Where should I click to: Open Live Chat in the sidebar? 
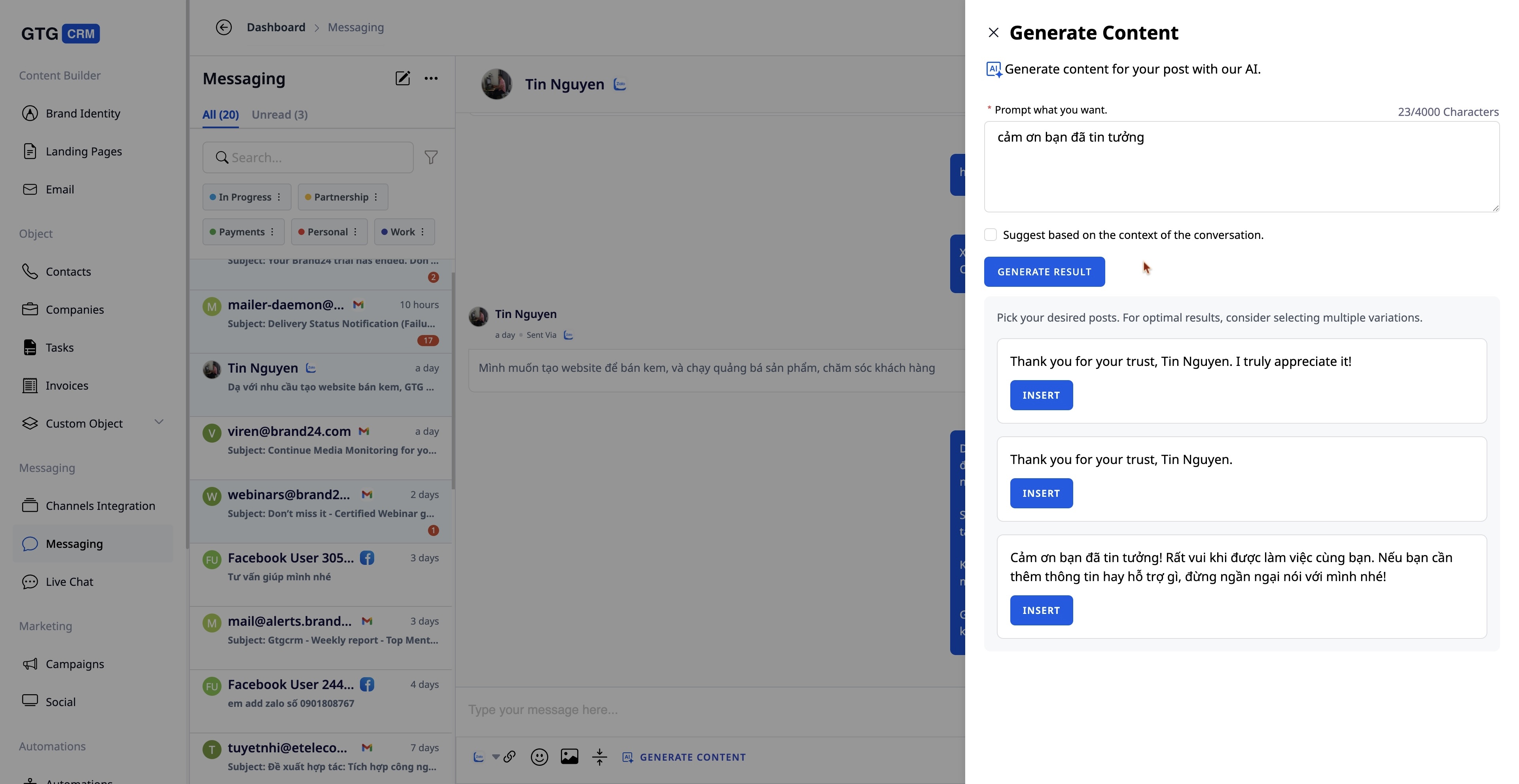[69, 582]
